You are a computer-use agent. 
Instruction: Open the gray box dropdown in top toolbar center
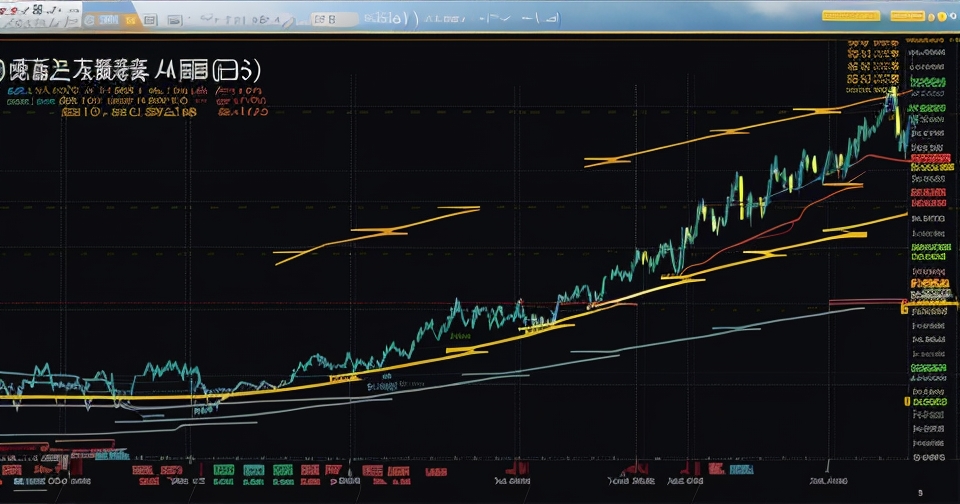pos(334,18)
